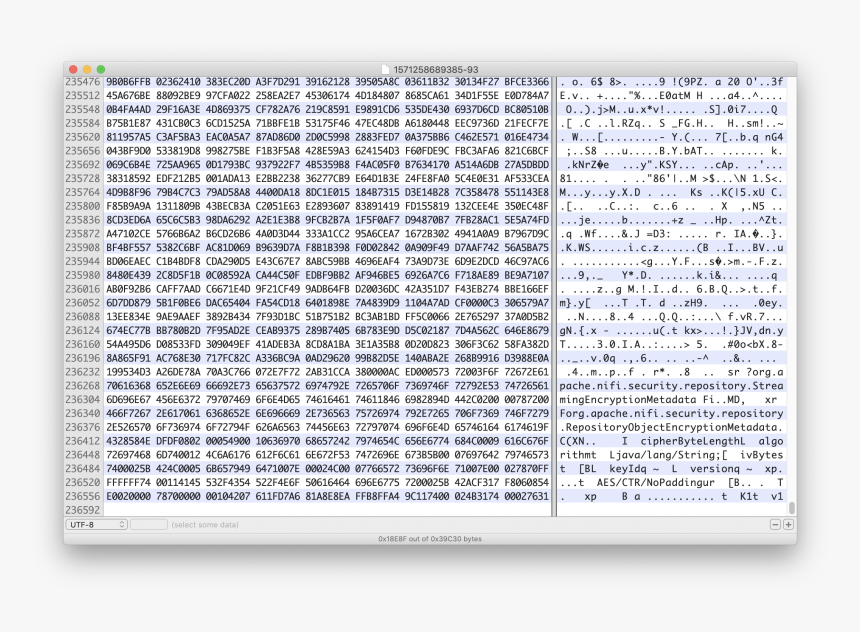Viewport: 860px width, 632px height.
Task: Click hex group 70616368
Action: click(x=128, y=386)
